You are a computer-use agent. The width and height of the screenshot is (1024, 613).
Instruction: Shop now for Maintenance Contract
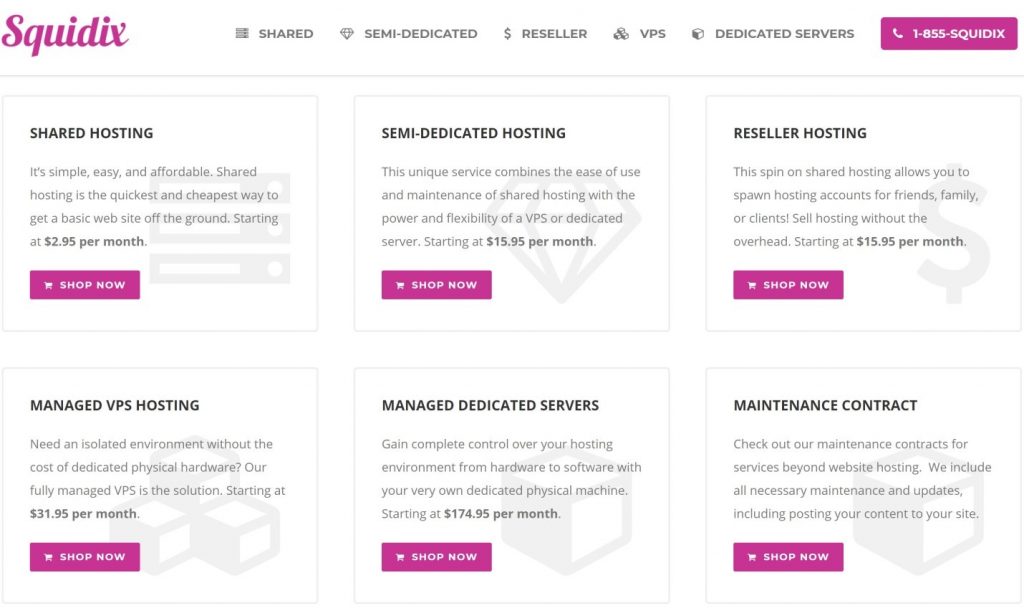point(788,557)
